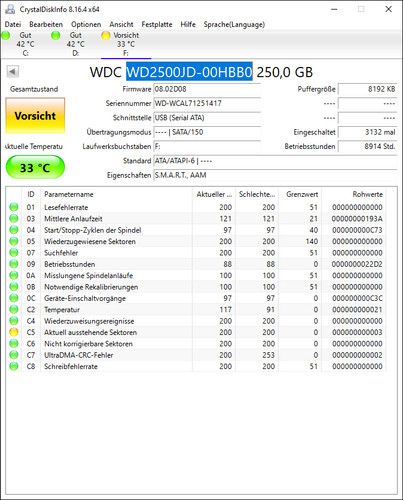This screenshot has height=500, width=403.
Task: Click the Grenzwert column header
Action: click(x=300, y=194)
